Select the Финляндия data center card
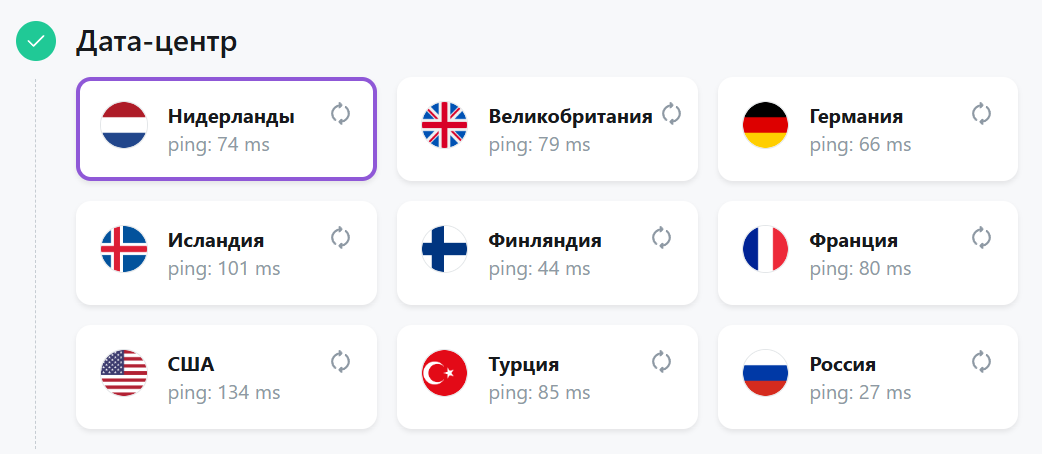This screenshot has height=454, width=1042. tap(548, 253)
